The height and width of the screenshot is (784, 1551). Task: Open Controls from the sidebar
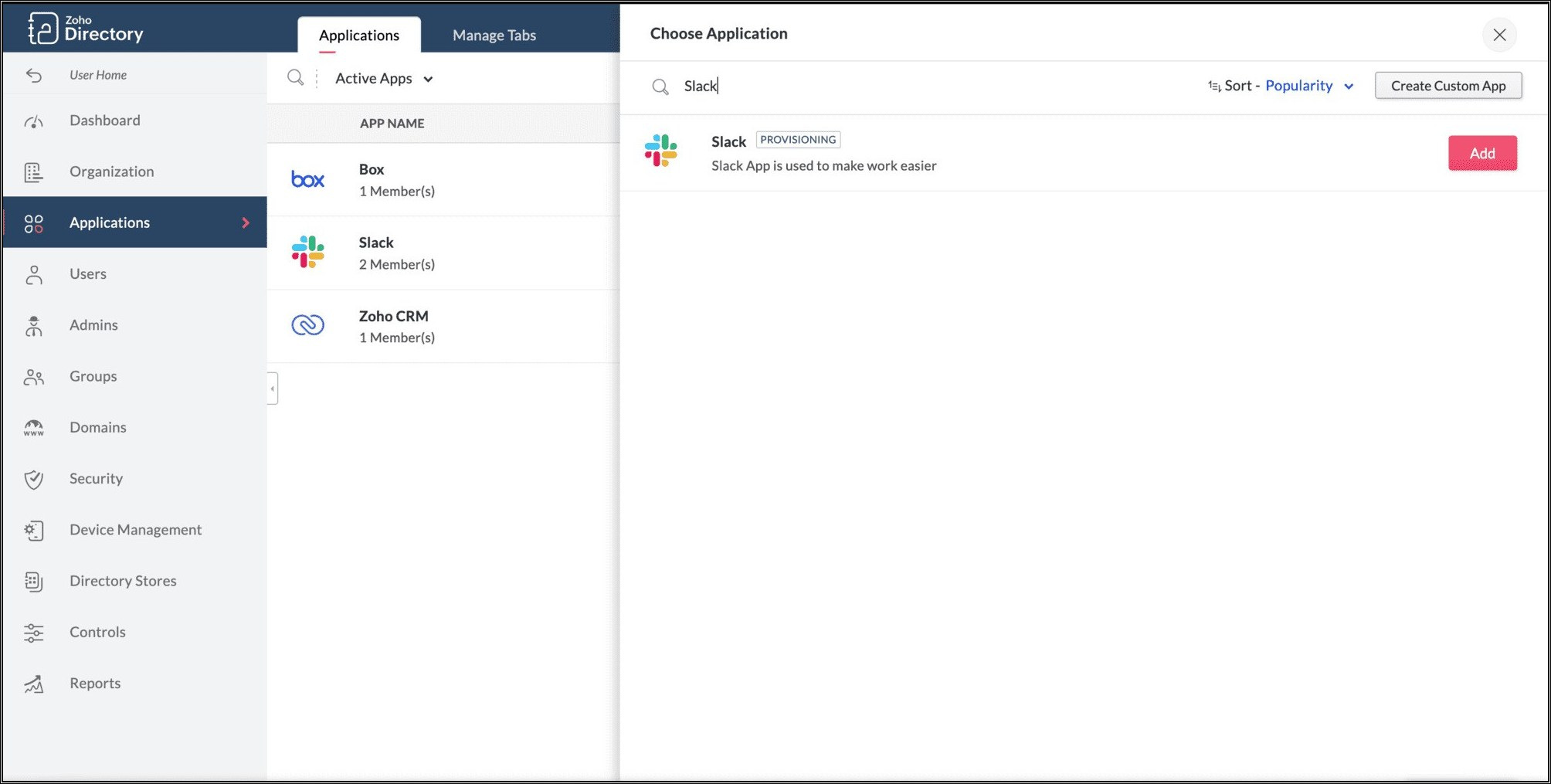coord(134,632)
